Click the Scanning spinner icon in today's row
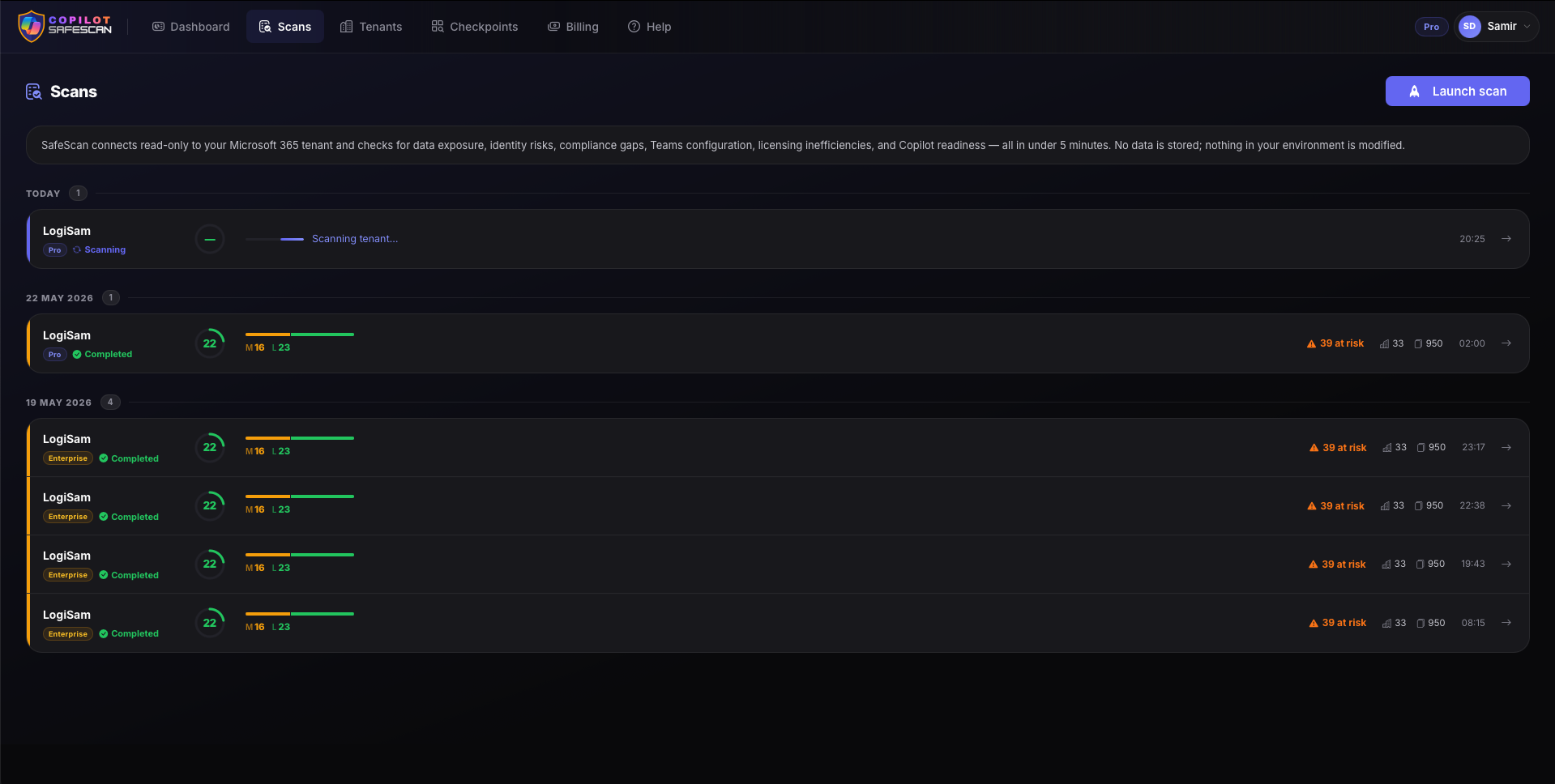The height and width of the screenshot is (784, 1555). click(77, 249)
